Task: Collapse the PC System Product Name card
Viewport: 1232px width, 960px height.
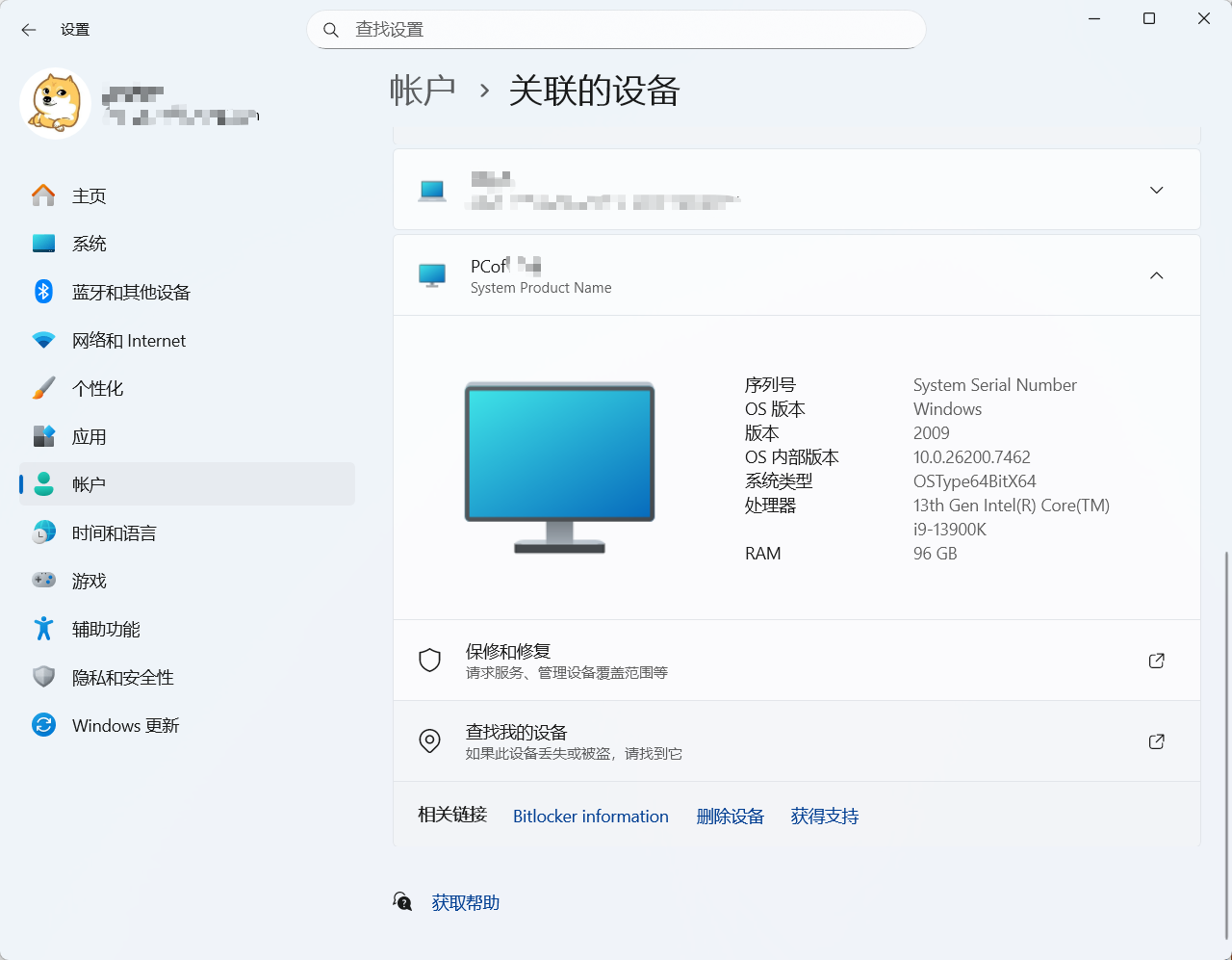Action: coord(1157,275)
